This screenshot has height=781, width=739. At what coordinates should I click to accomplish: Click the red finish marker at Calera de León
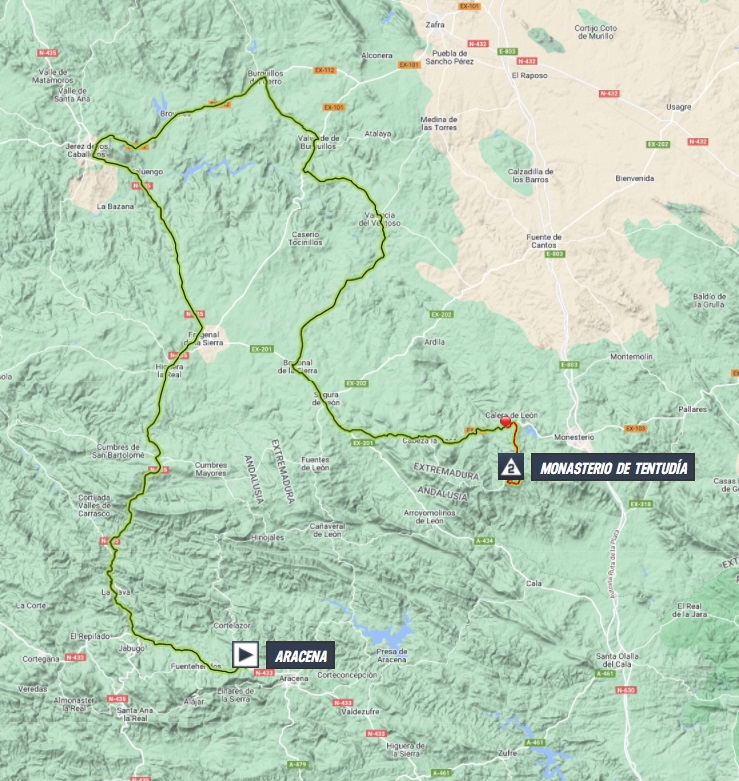click(505, 422)
